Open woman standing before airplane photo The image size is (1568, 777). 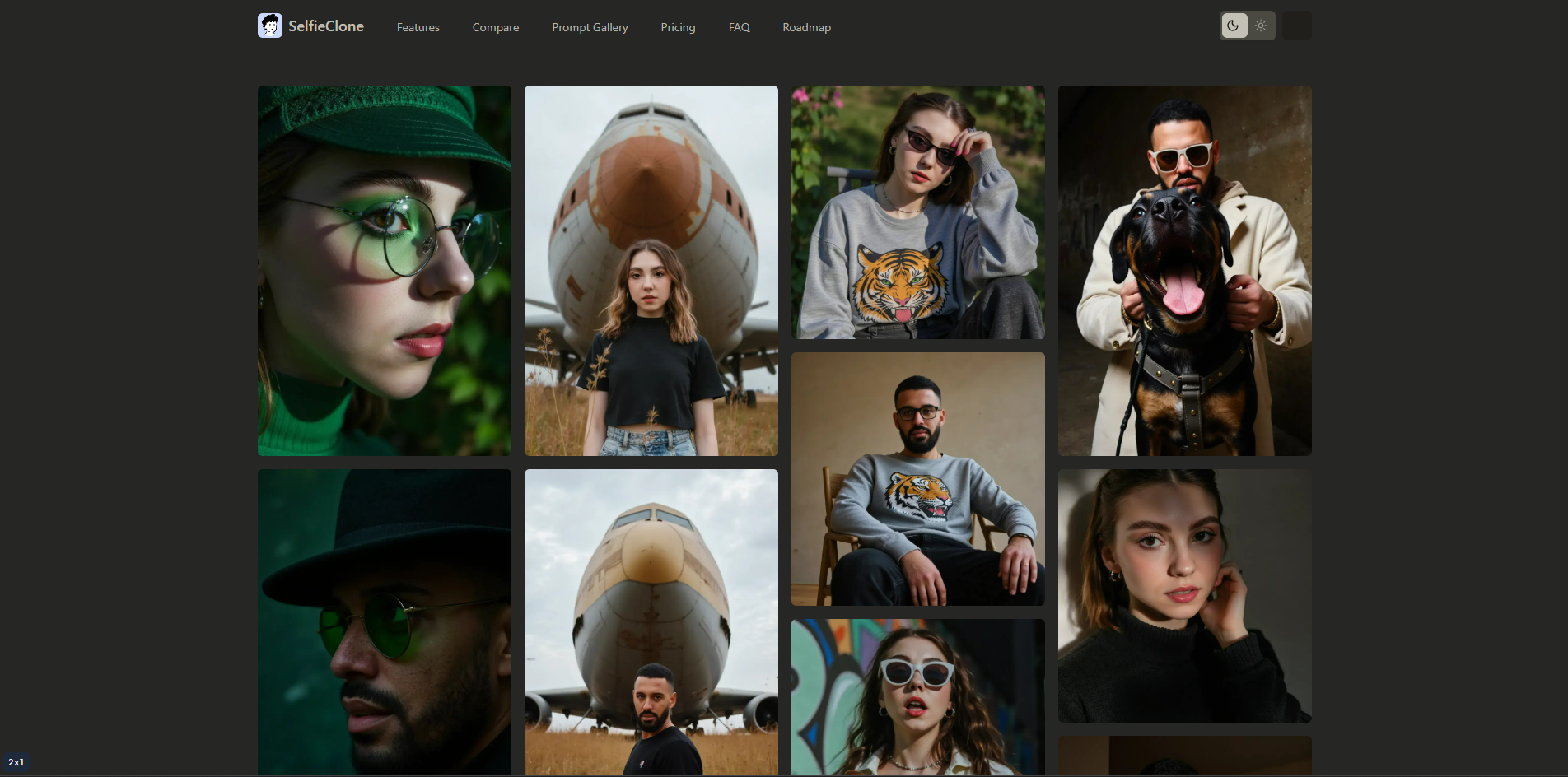point(651,270)
